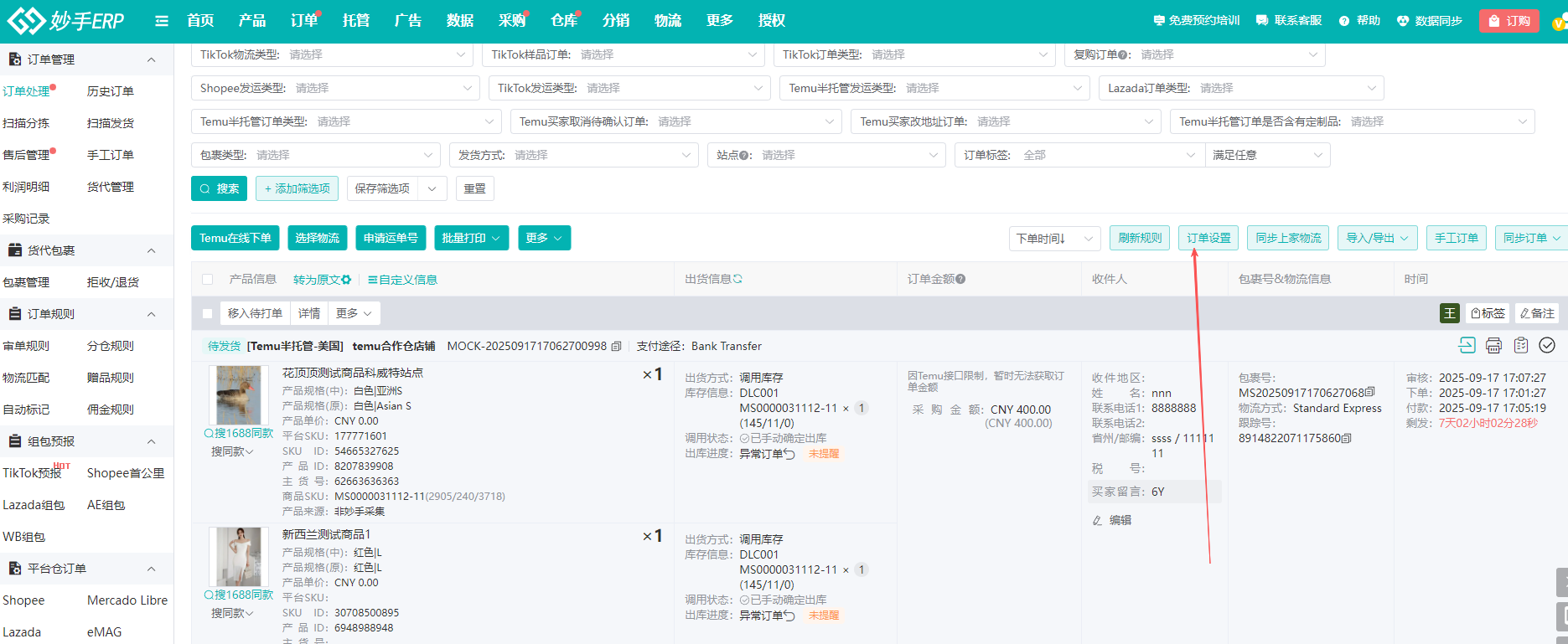
Task: Collapse the 订单规则 sidebar section
Action: pyautogui.click(x=151, y=314)
